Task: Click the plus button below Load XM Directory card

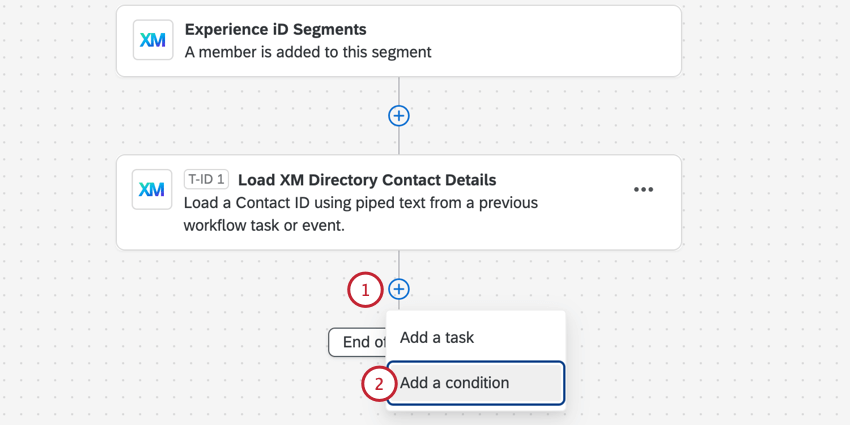Action: tap(399, 289)
